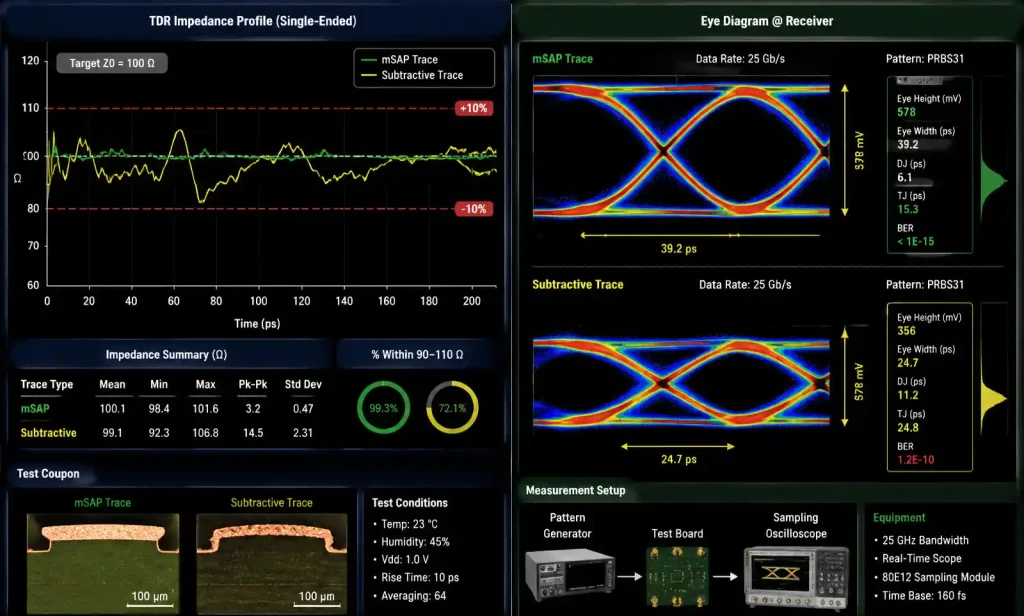The height and width of the screenshot is (616, 1024).
Task: Click the mSAP BER value < 1E-15
Action: point(915,242)
